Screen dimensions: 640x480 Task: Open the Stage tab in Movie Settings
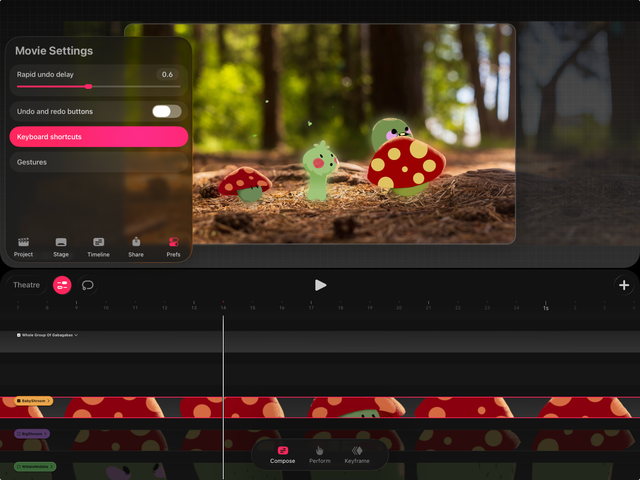[61, 247]
